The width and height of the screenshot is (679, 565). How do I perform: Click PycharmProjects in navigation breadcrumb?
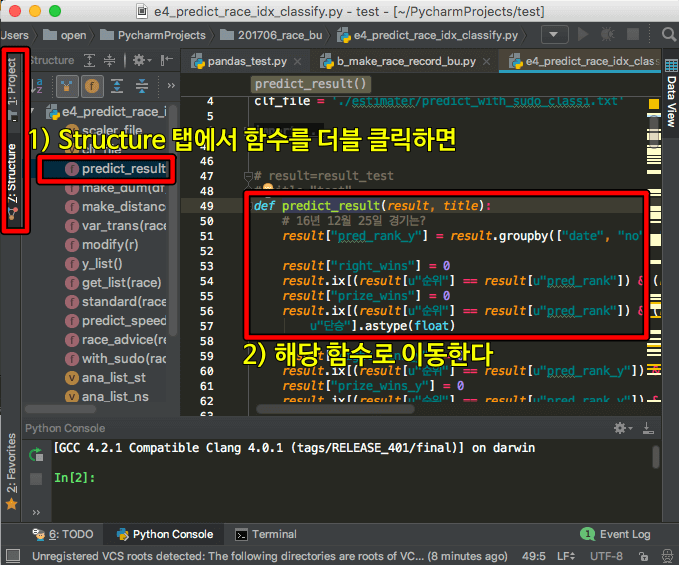tap(153, 35)
